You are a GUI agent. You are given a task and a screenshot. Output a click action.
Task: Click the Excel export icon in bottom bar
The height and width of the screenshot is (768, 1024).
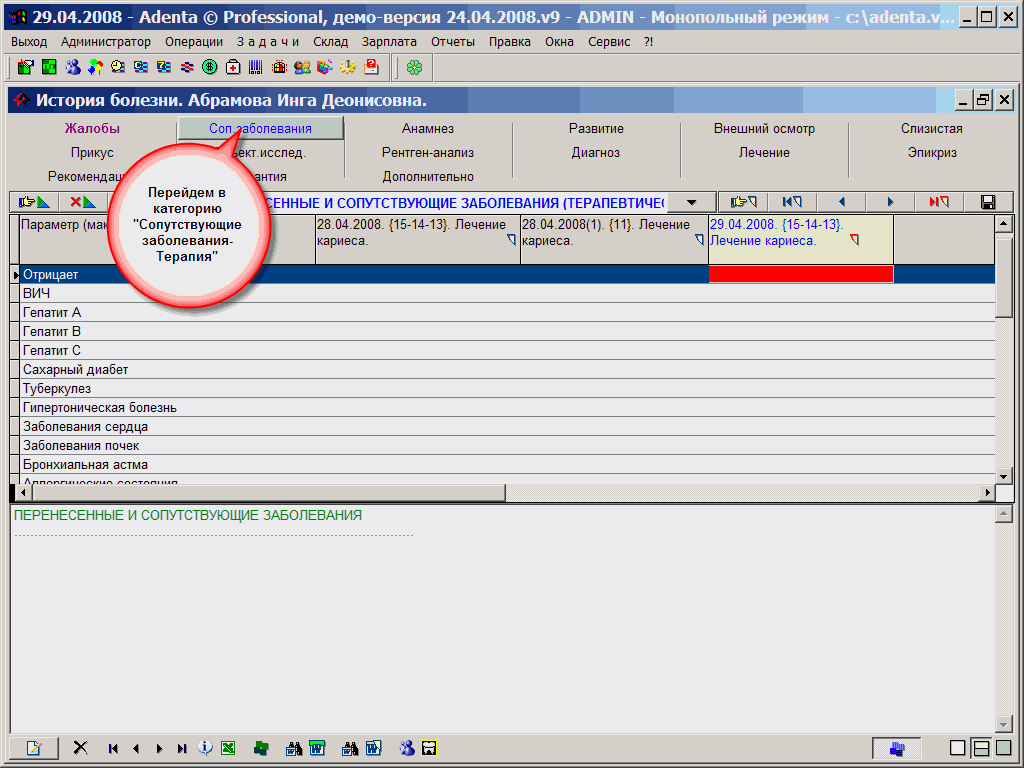(228, 748)
